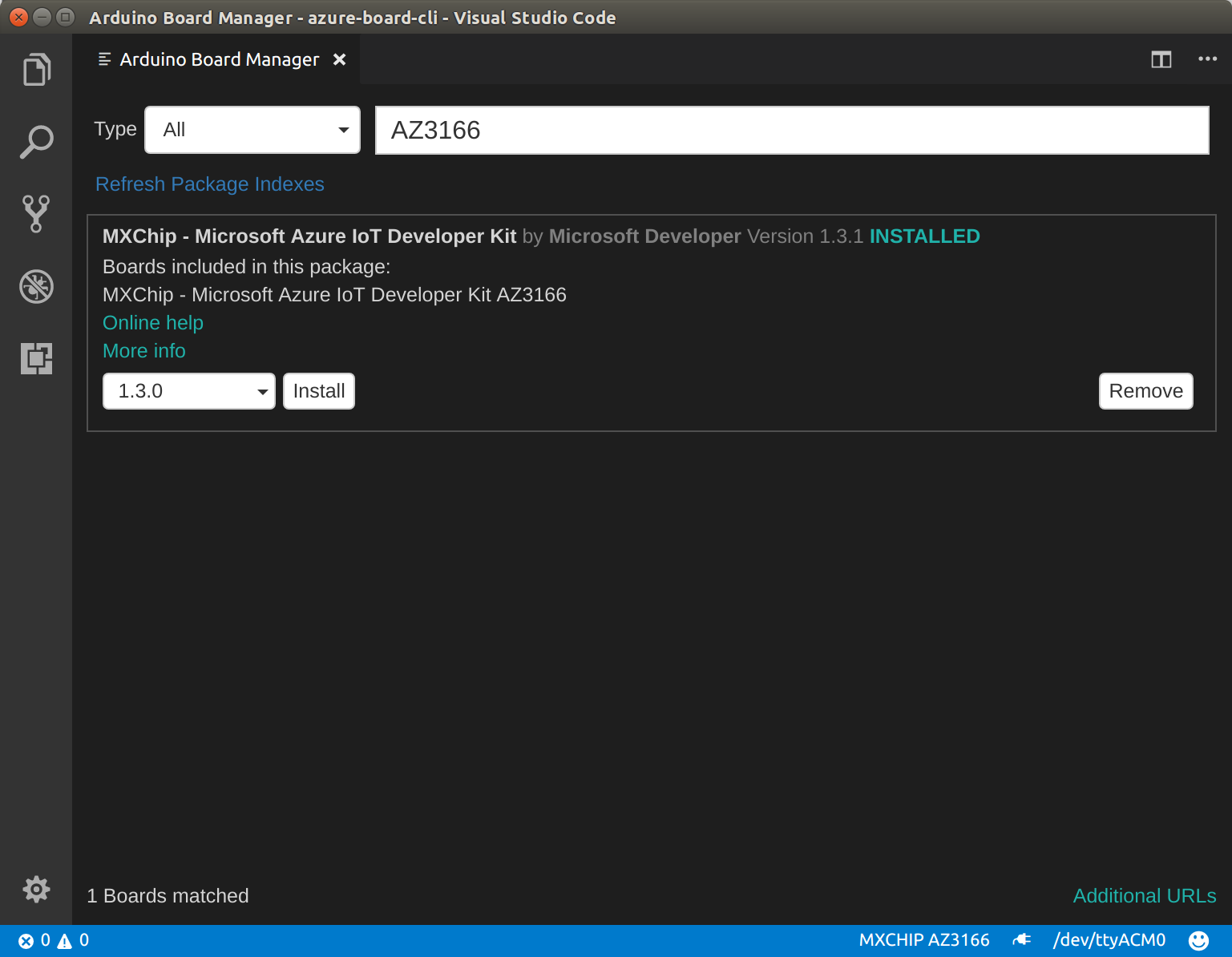The height and width of the screenshot is (957, 1232).
Task: Open the Online help link
Action: click(153, 323)
